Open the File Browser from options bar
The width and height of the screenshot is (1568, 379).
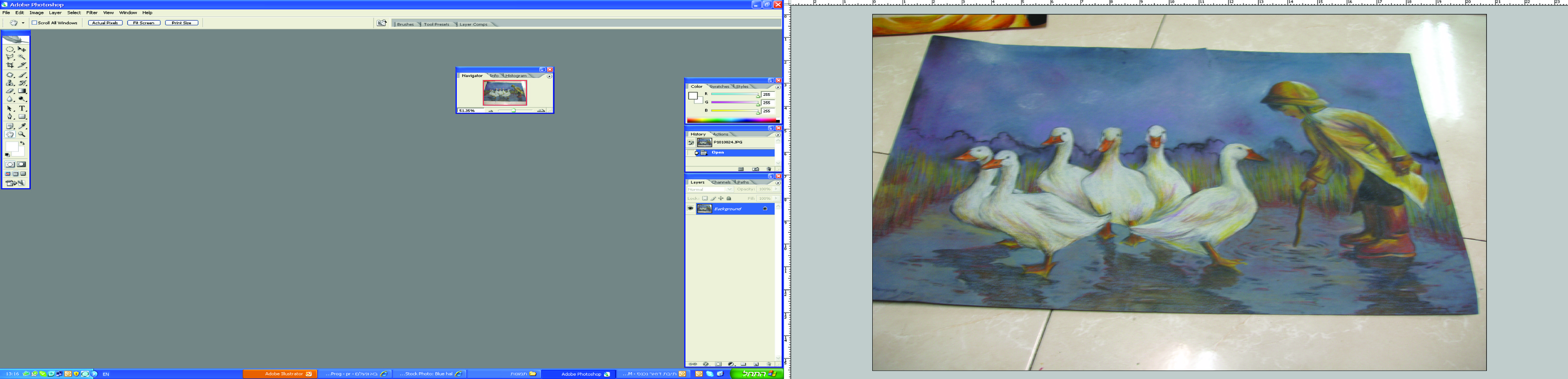coord(382,23)
